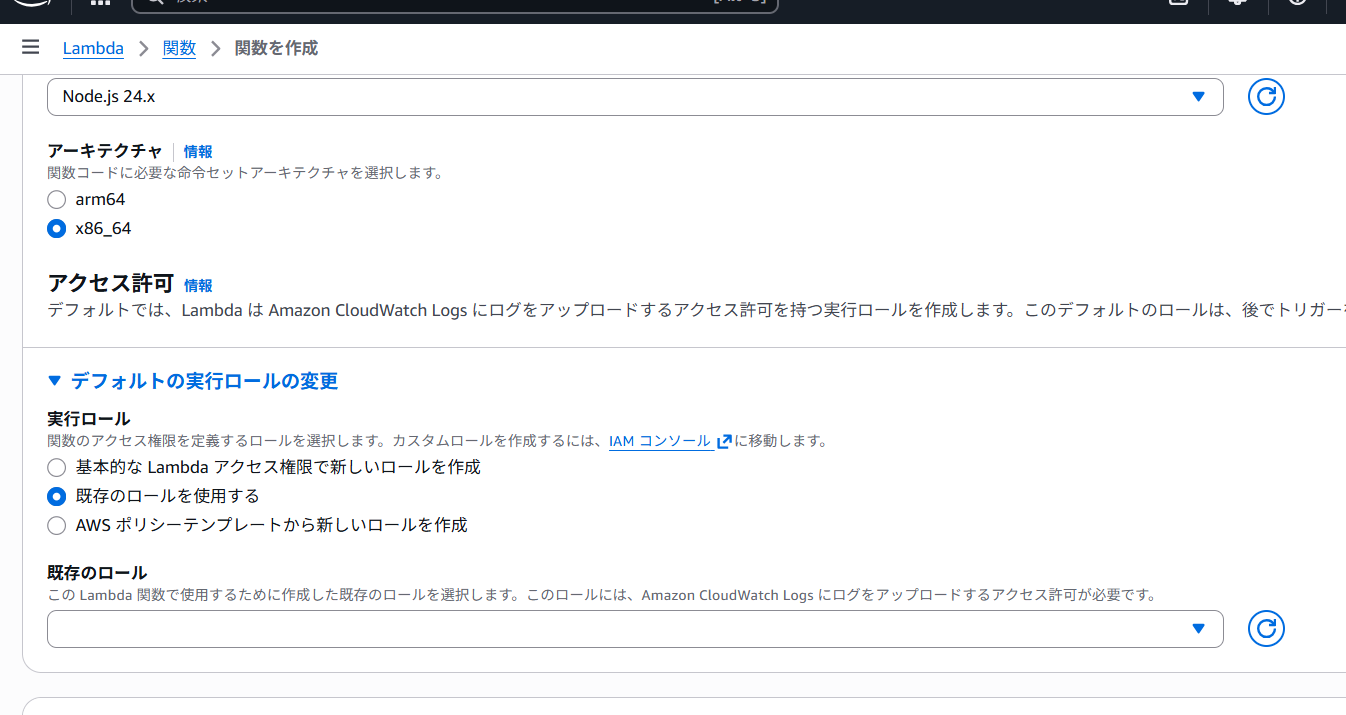Image resolution: width=1346 pixels, height=715 pixels.
Task: Click refresh icon next to runtime dropdown
Action: [x=1265, y=97]
